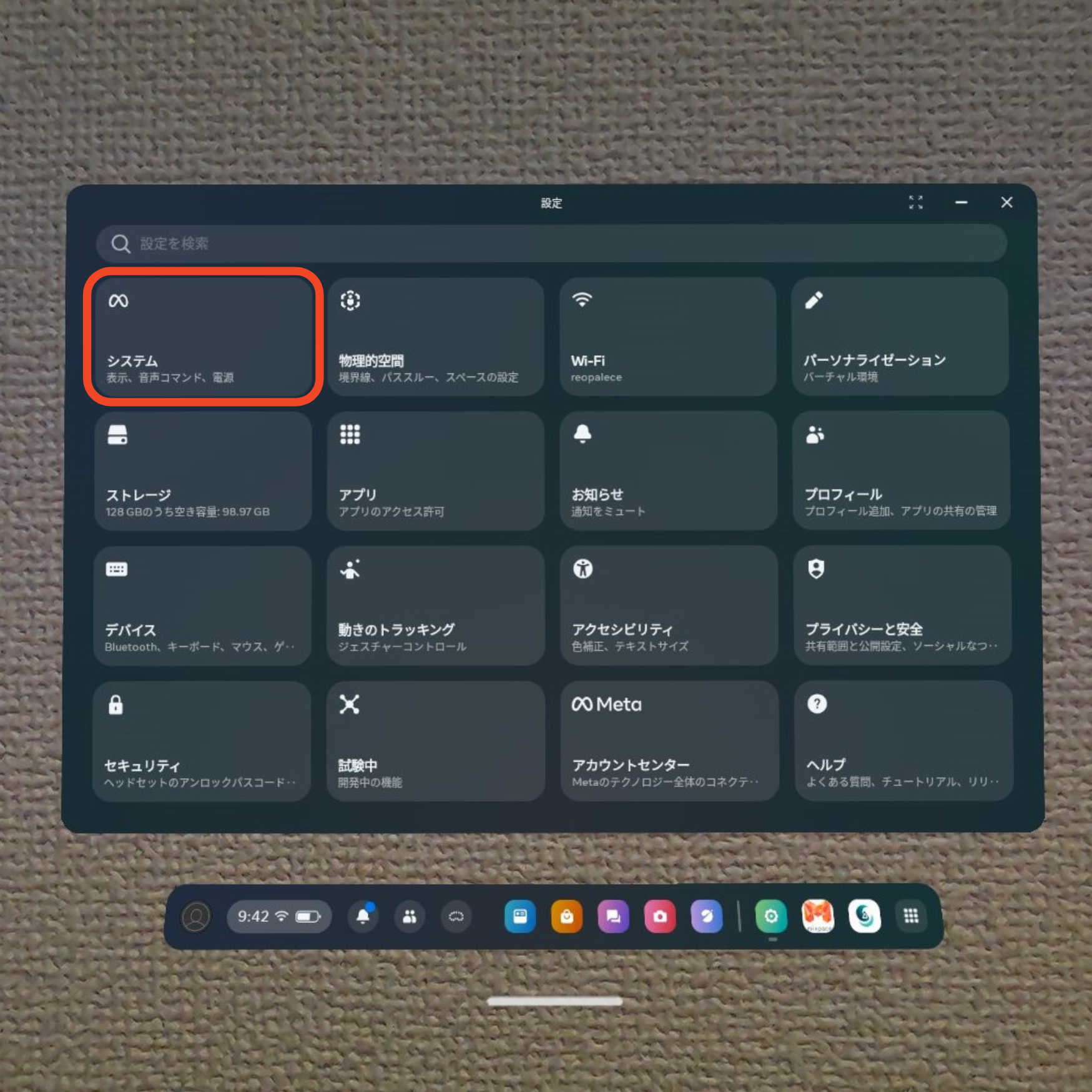This screenshot has width=1092, height=1092.
Task: Open the app library grid icon
Action: [x=912, y=916]
